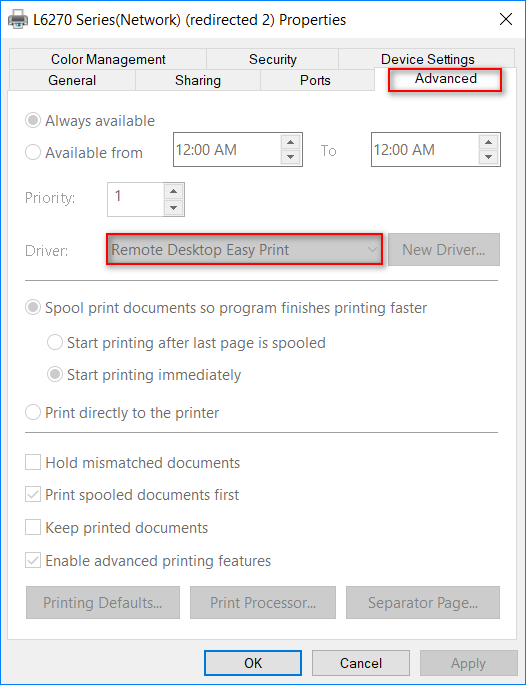Close the printer Properties dialog

point(505,19)
